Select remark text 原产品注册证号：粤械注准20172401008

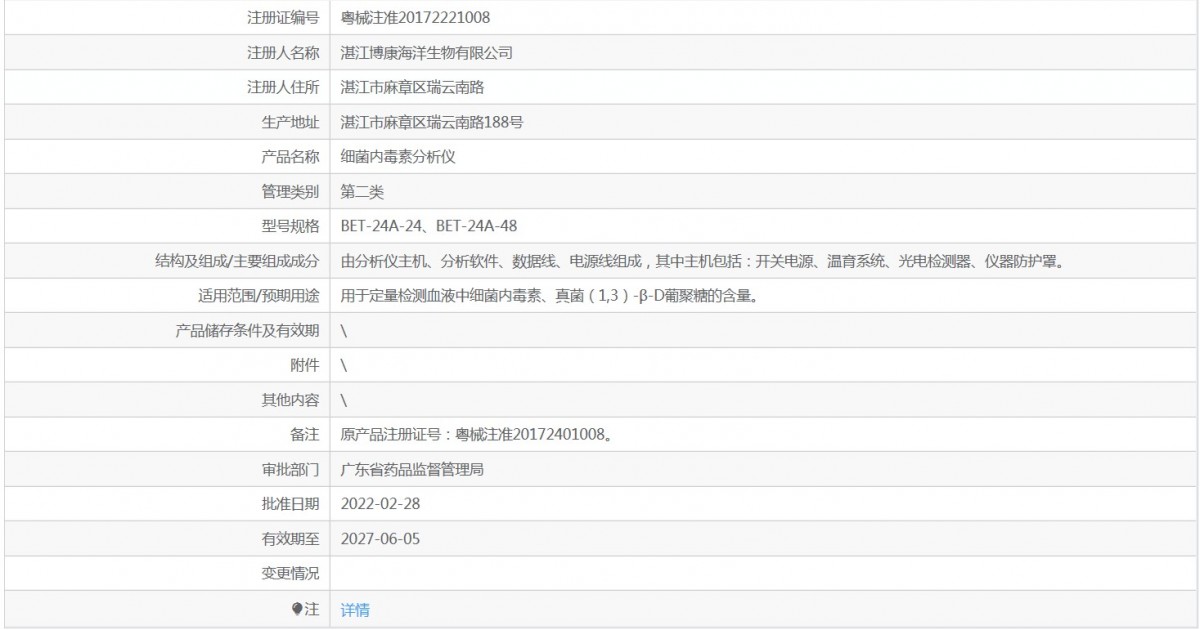click(477, 435)
